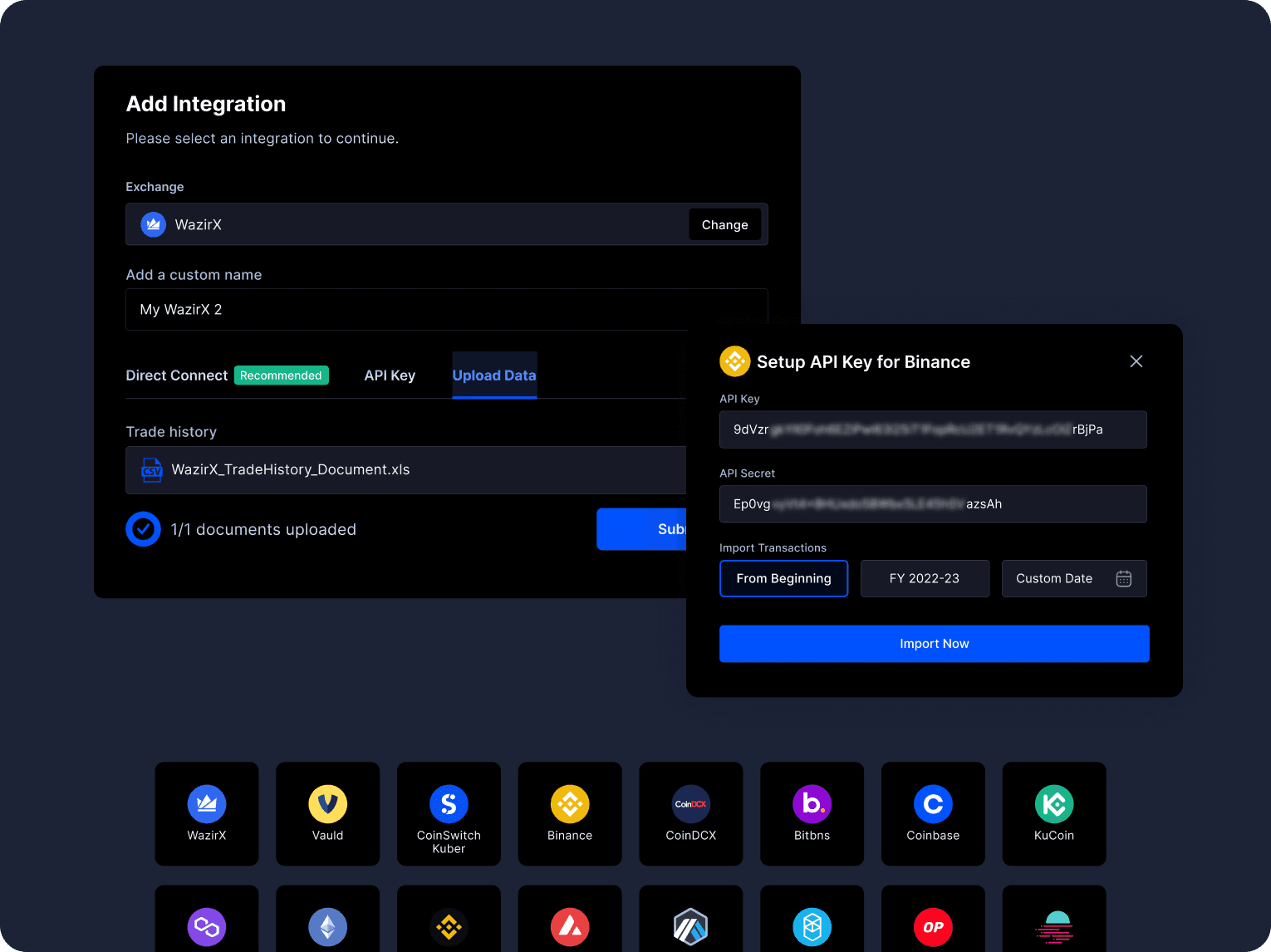The height and width of the screenshot is (952, 1271).
Task: Select the Optimism network icon
Action: click(x=933, y=925)
